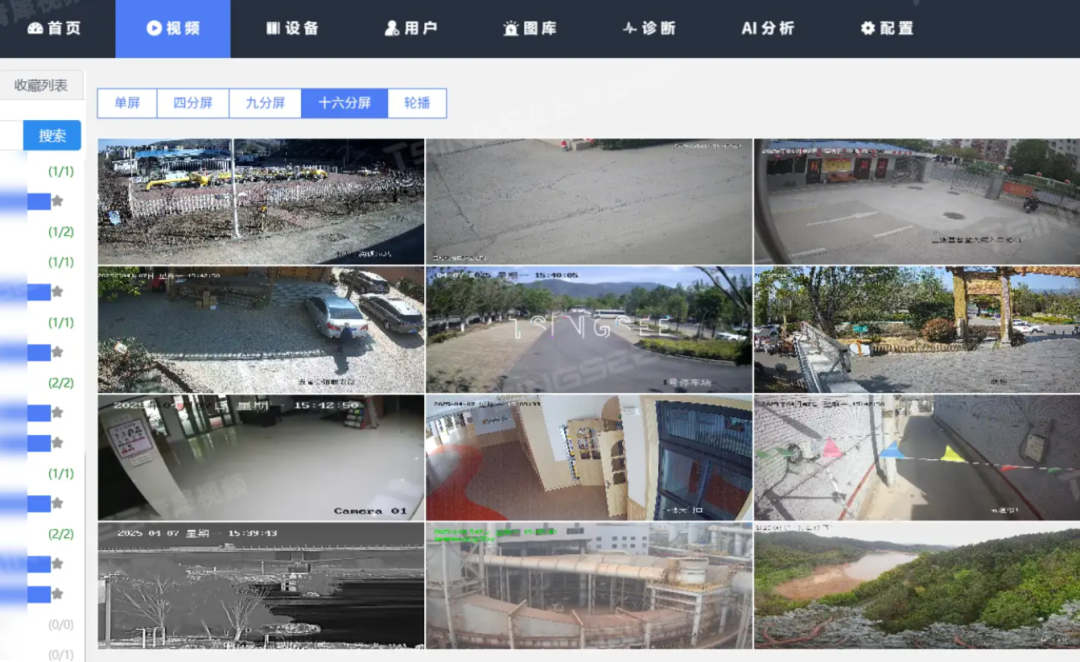Start 轮播 carousel playback mode
Viewport: 1080px width, 662px height.
(417, 103)
